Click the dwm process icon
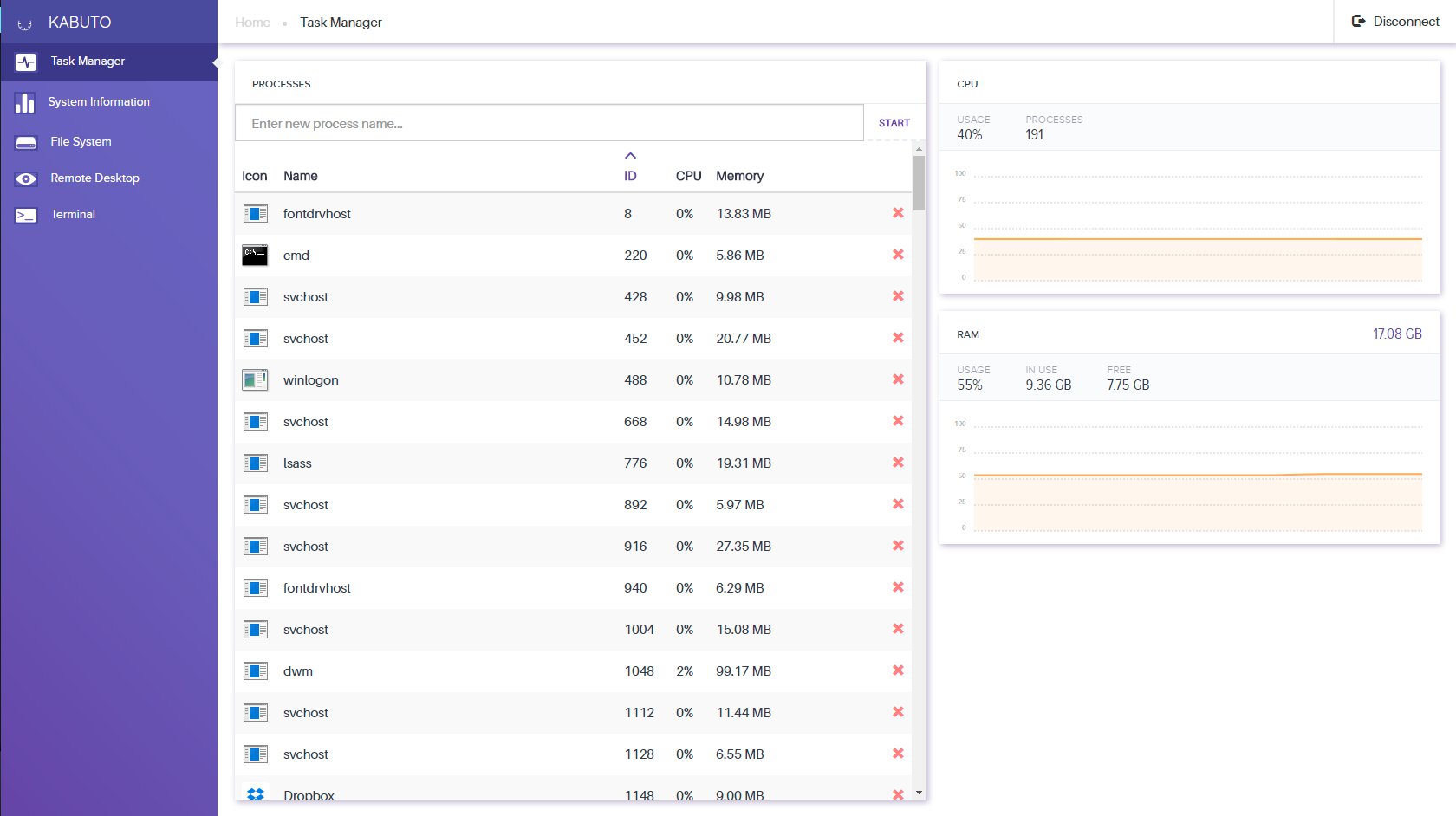1456x816 pixels. click(255, 670)
